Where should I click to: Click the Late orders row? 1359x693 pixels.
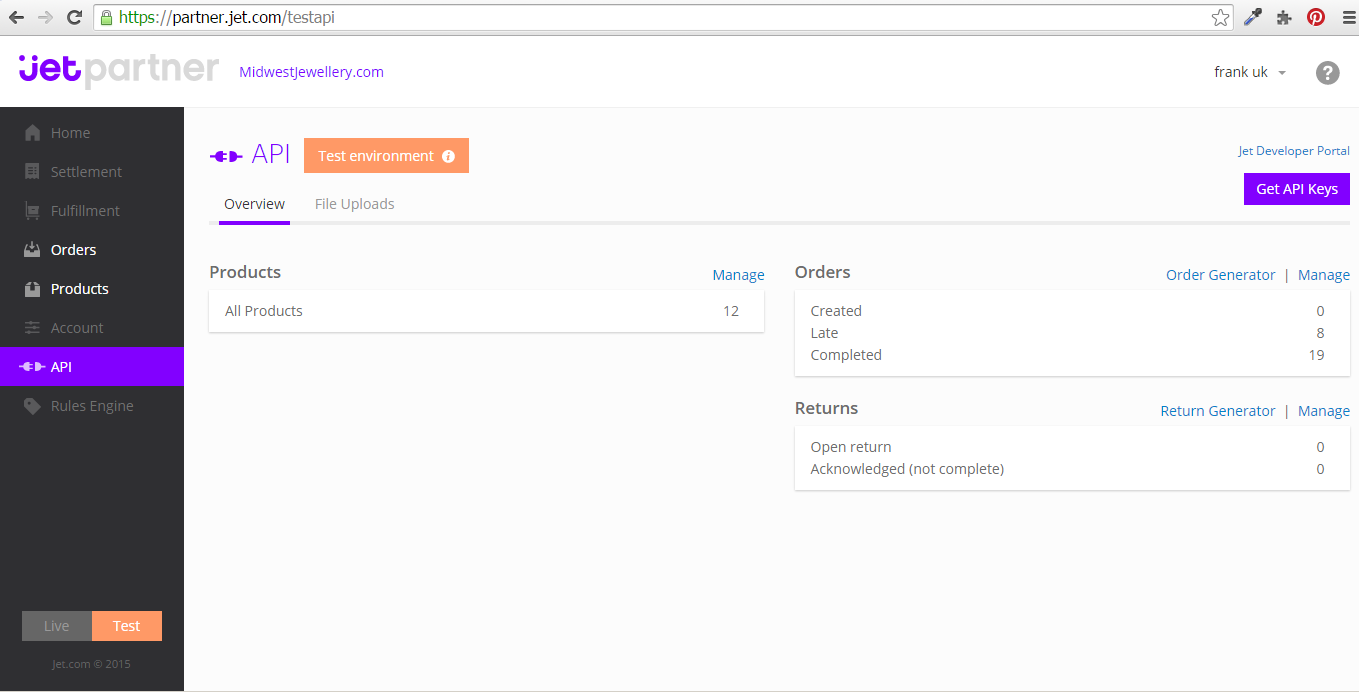[1072, 333]
